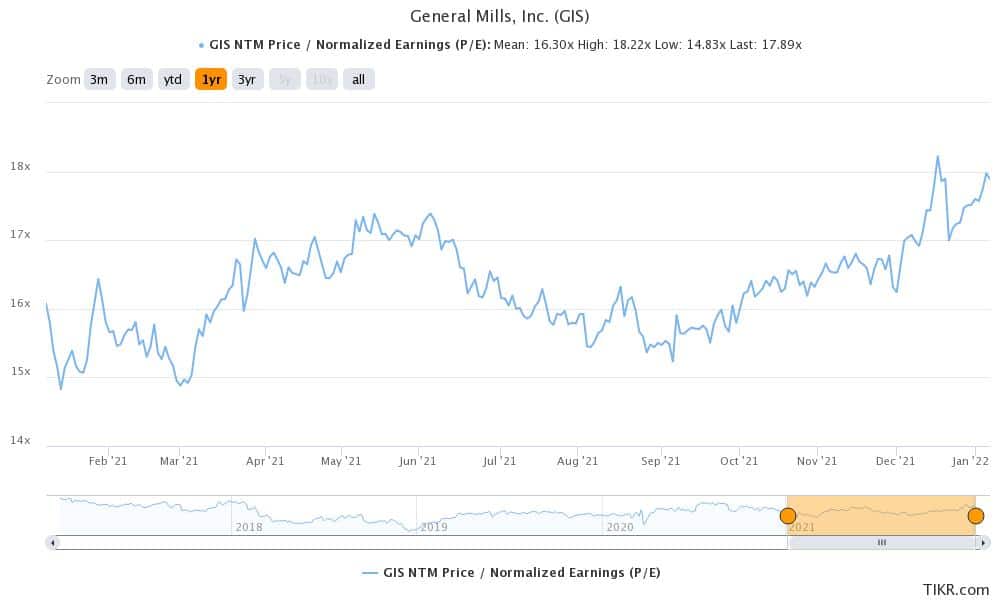The image size is (1000, 600).
Task: Click the right navigator range handle
Action: [975, 515]
